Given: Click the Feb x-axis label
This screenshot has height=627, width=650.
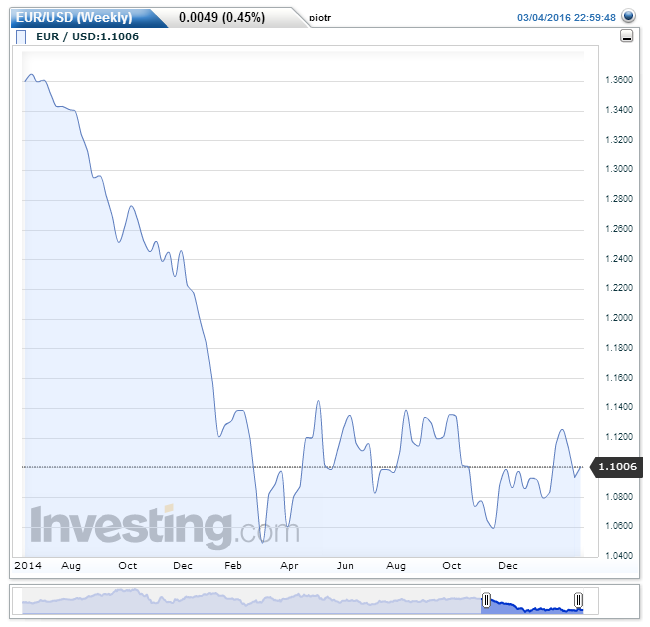Looking at the screenshot, I should [233, 565].
